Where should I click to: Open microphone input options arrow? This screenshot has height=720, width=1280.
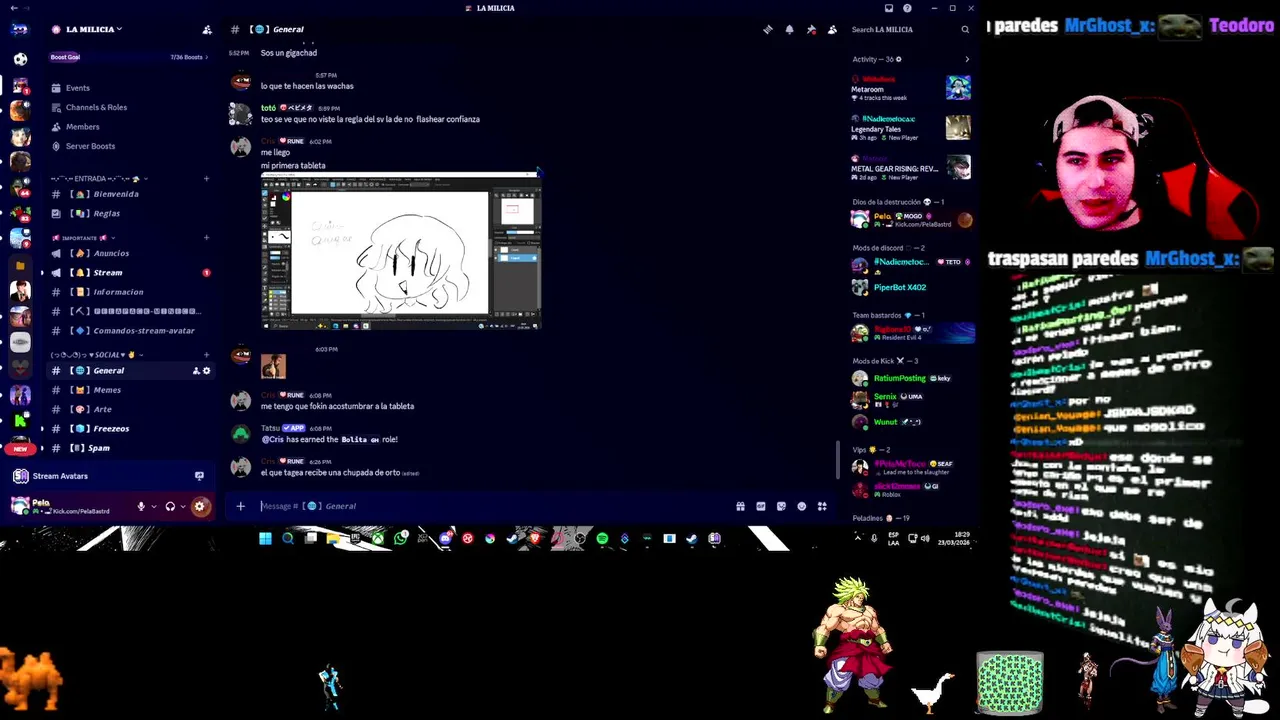pos(153,506)
